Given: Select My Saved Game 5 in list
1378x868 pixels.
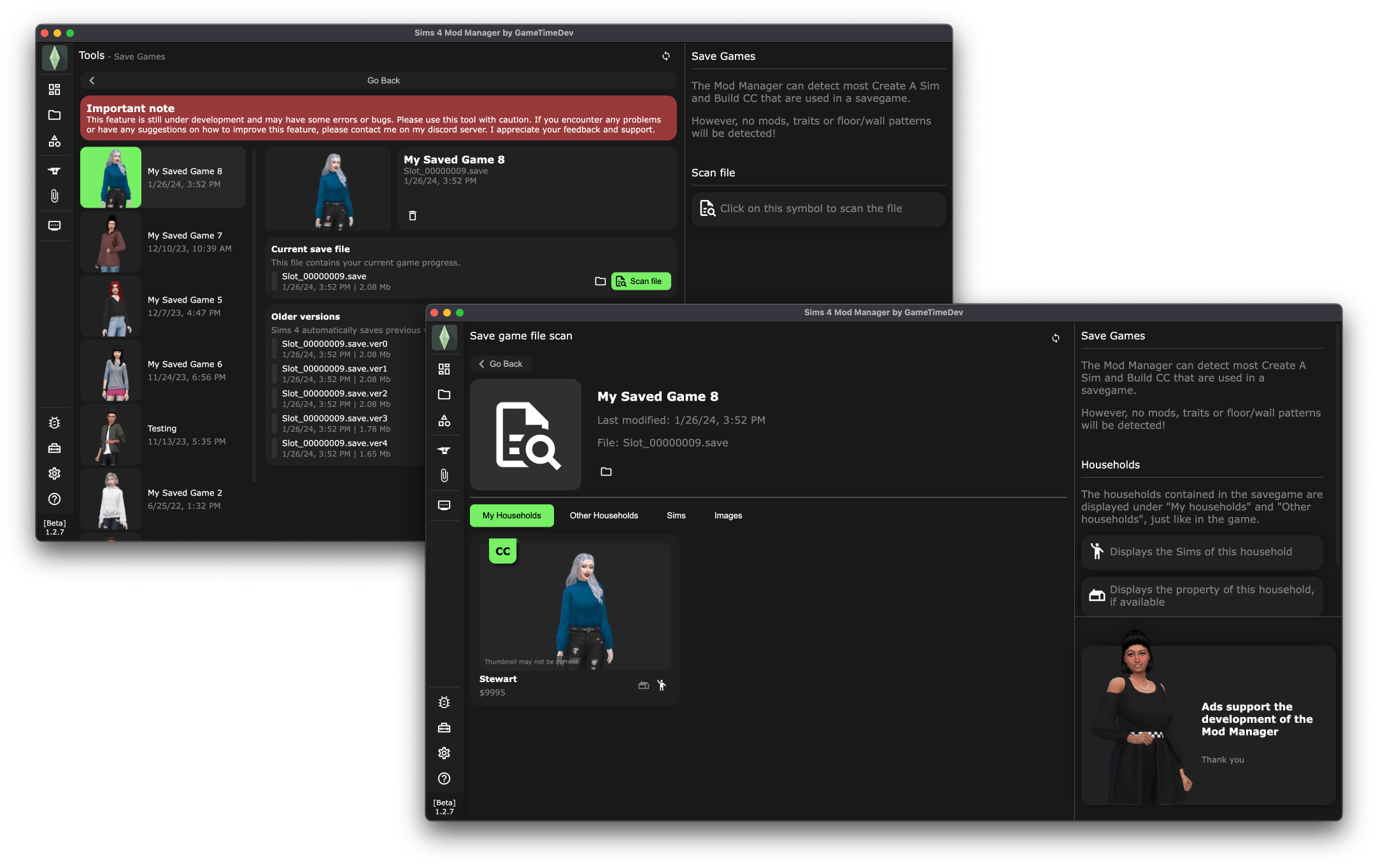Looking at the screenshot, I should pyautogui.click(x=163, y=306).
